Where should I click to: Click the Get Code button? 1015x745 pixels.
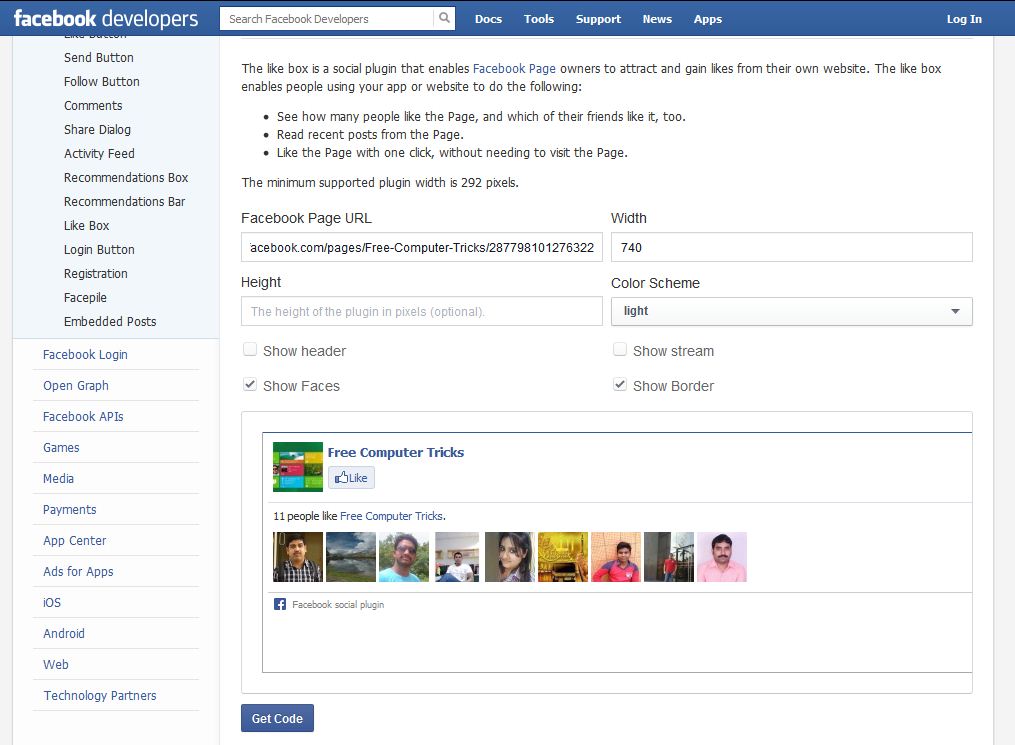277,718
